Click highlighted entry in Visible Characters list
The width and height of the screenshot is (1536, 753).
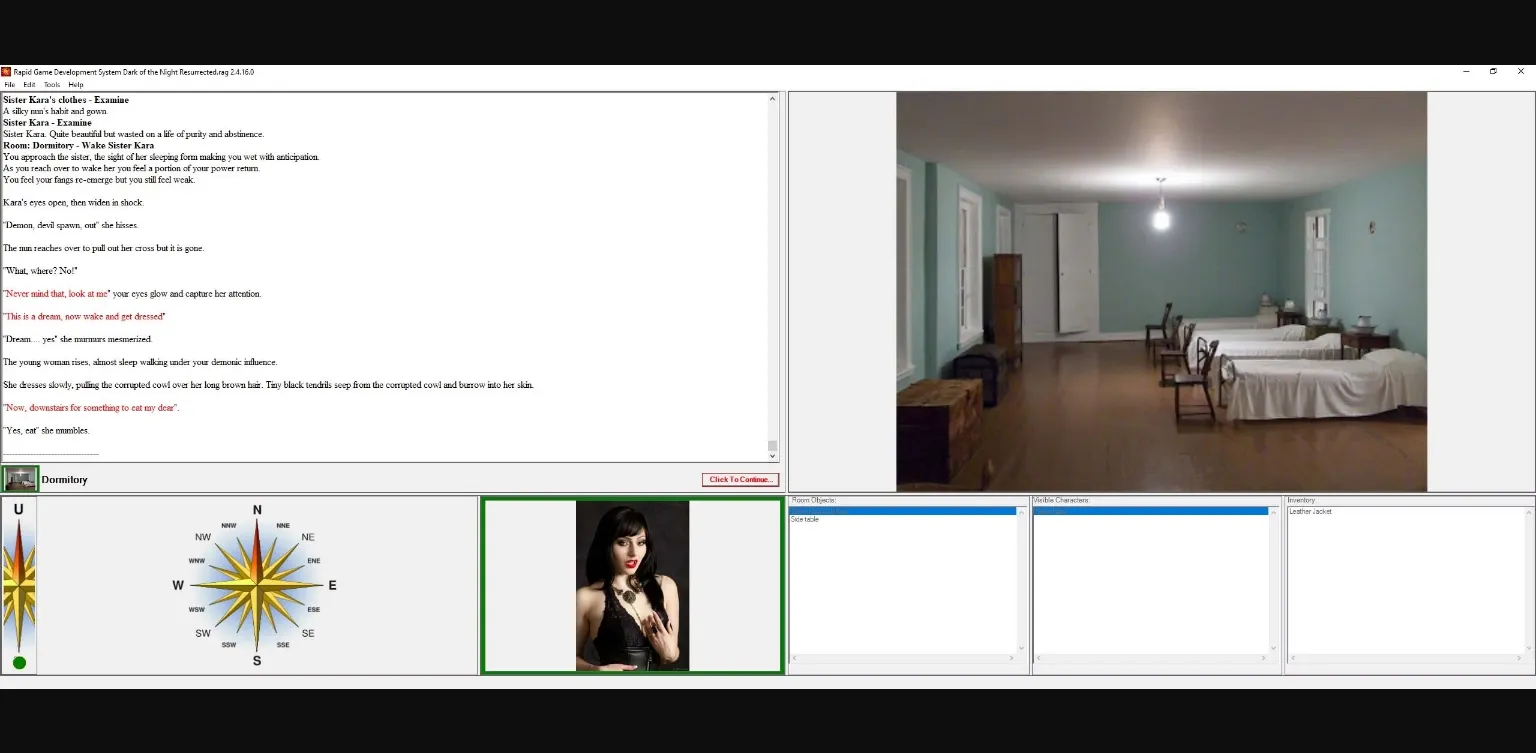coord(1150,511)
